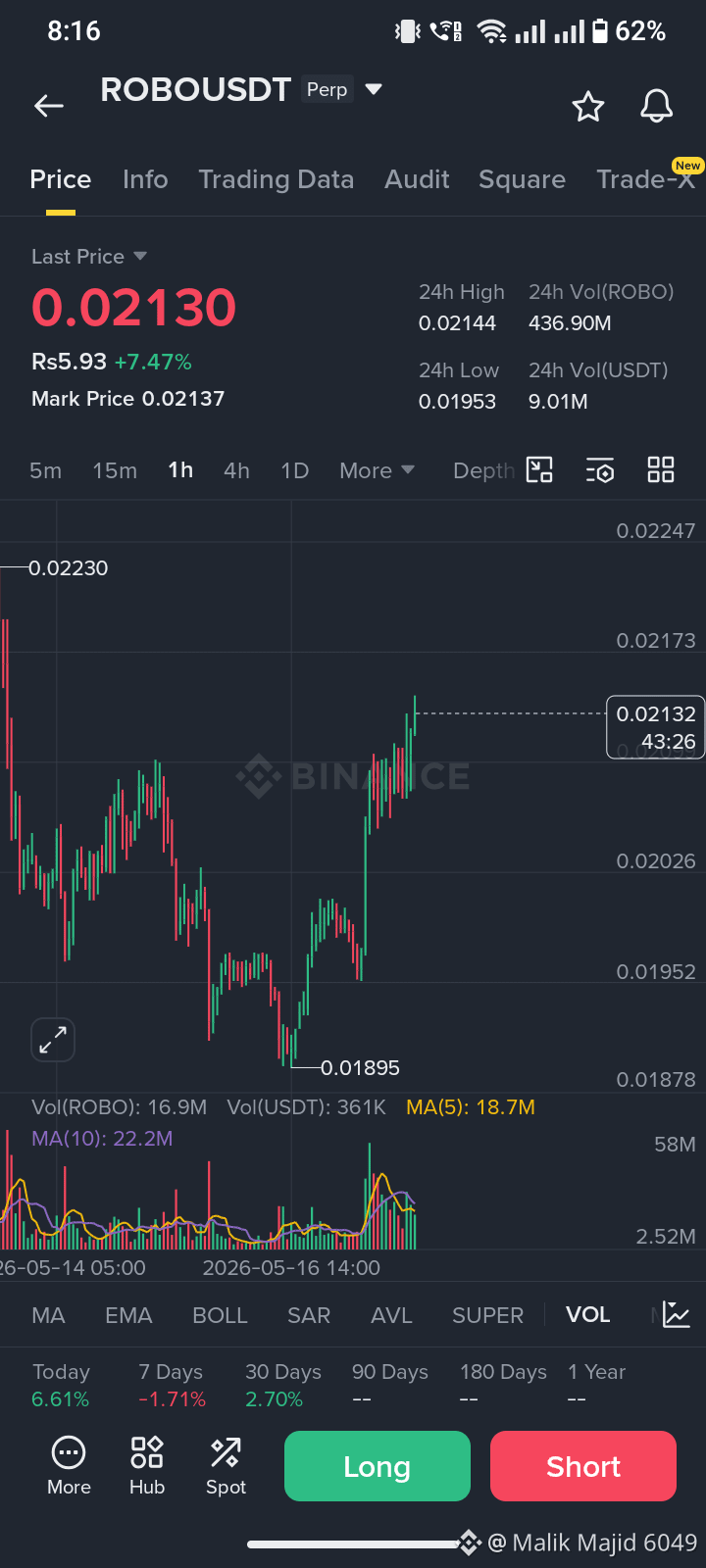
Task: Open the Depth chart view
Action: 483,470
